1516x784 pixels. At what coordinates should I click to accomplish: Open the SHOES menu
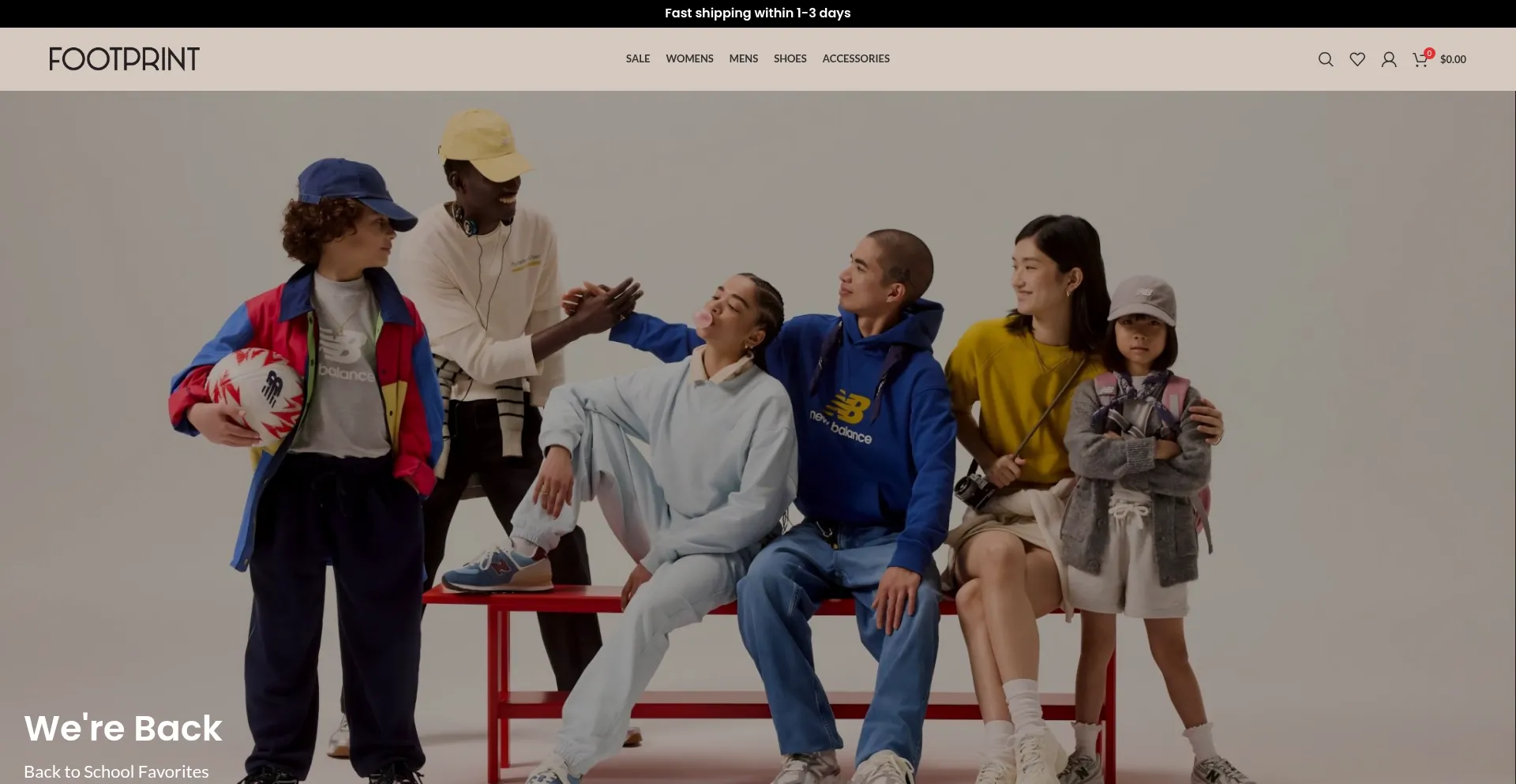790,59
